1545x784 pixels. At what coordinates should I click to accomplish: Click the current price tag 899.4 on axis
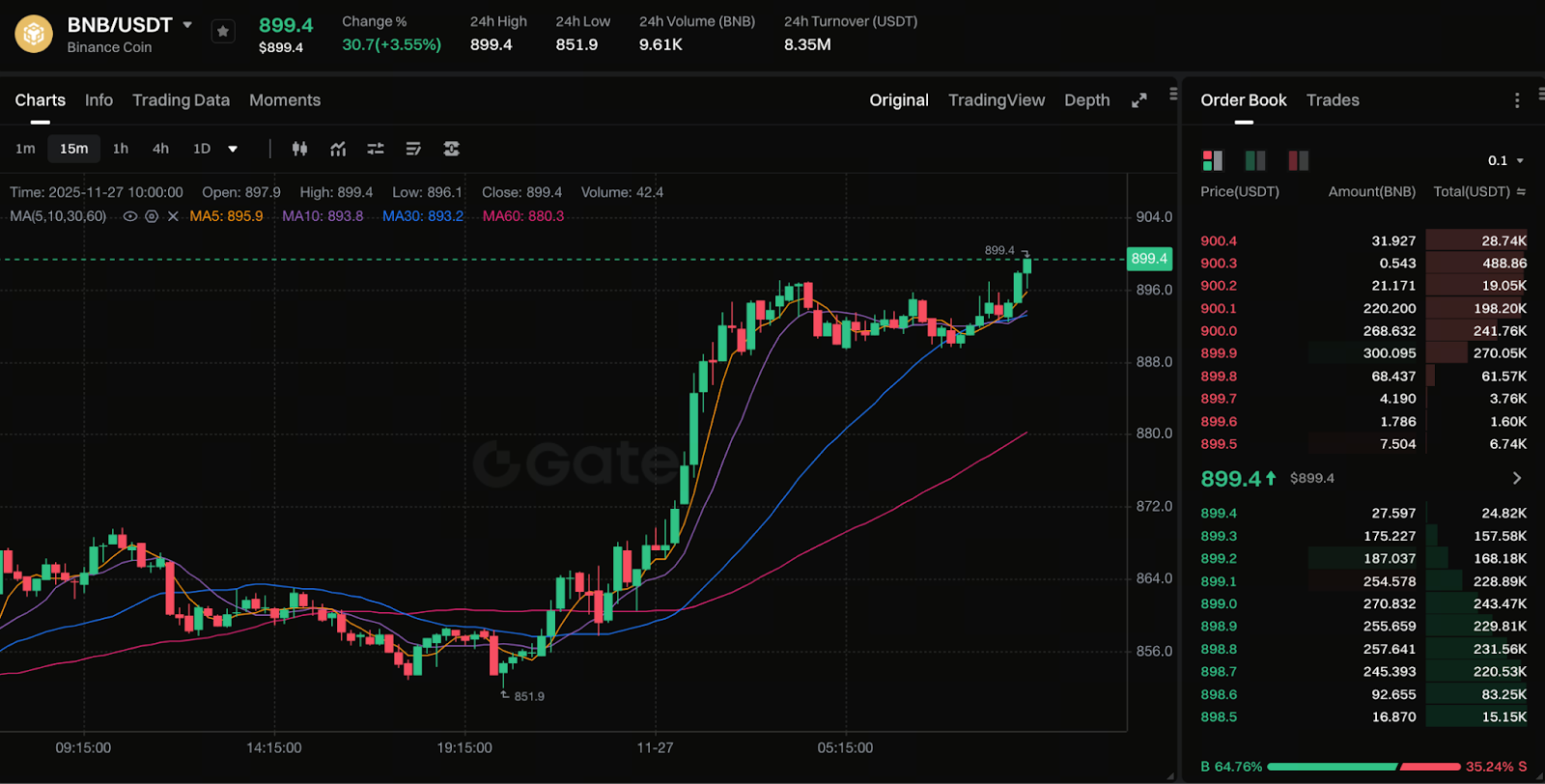(1149, 259)
